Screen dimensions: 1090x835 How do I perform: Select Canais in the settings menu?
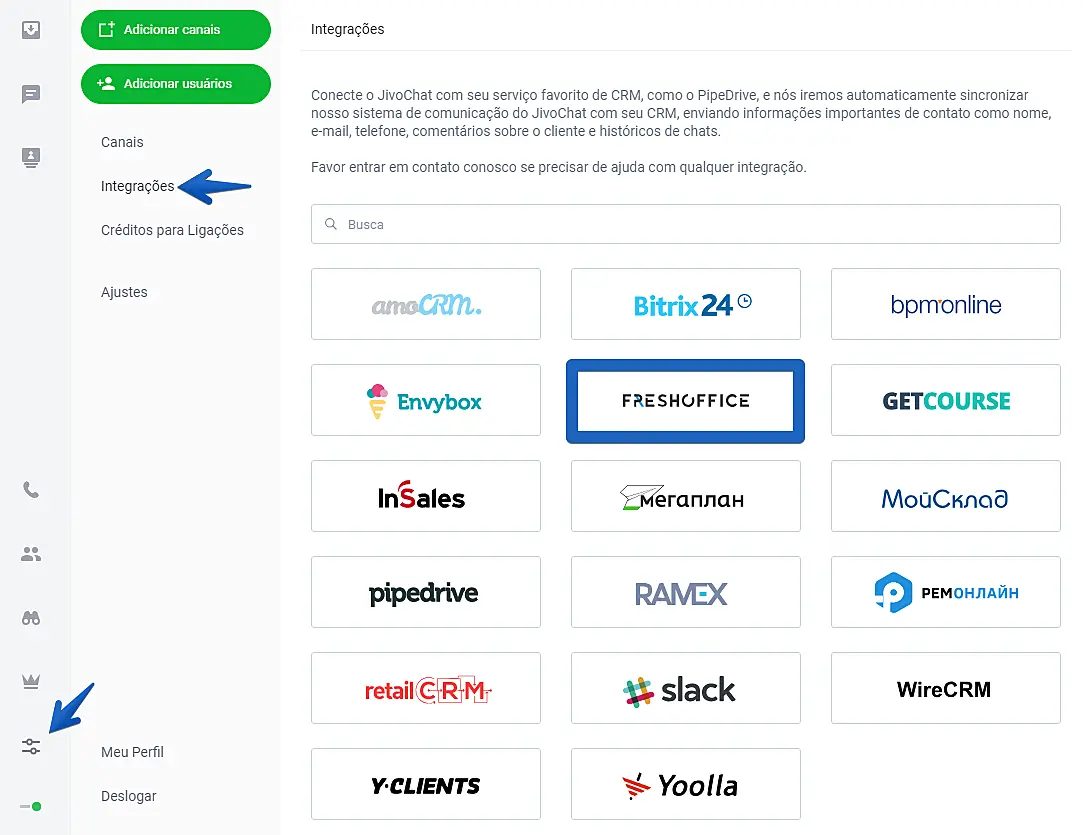(122, 142)
